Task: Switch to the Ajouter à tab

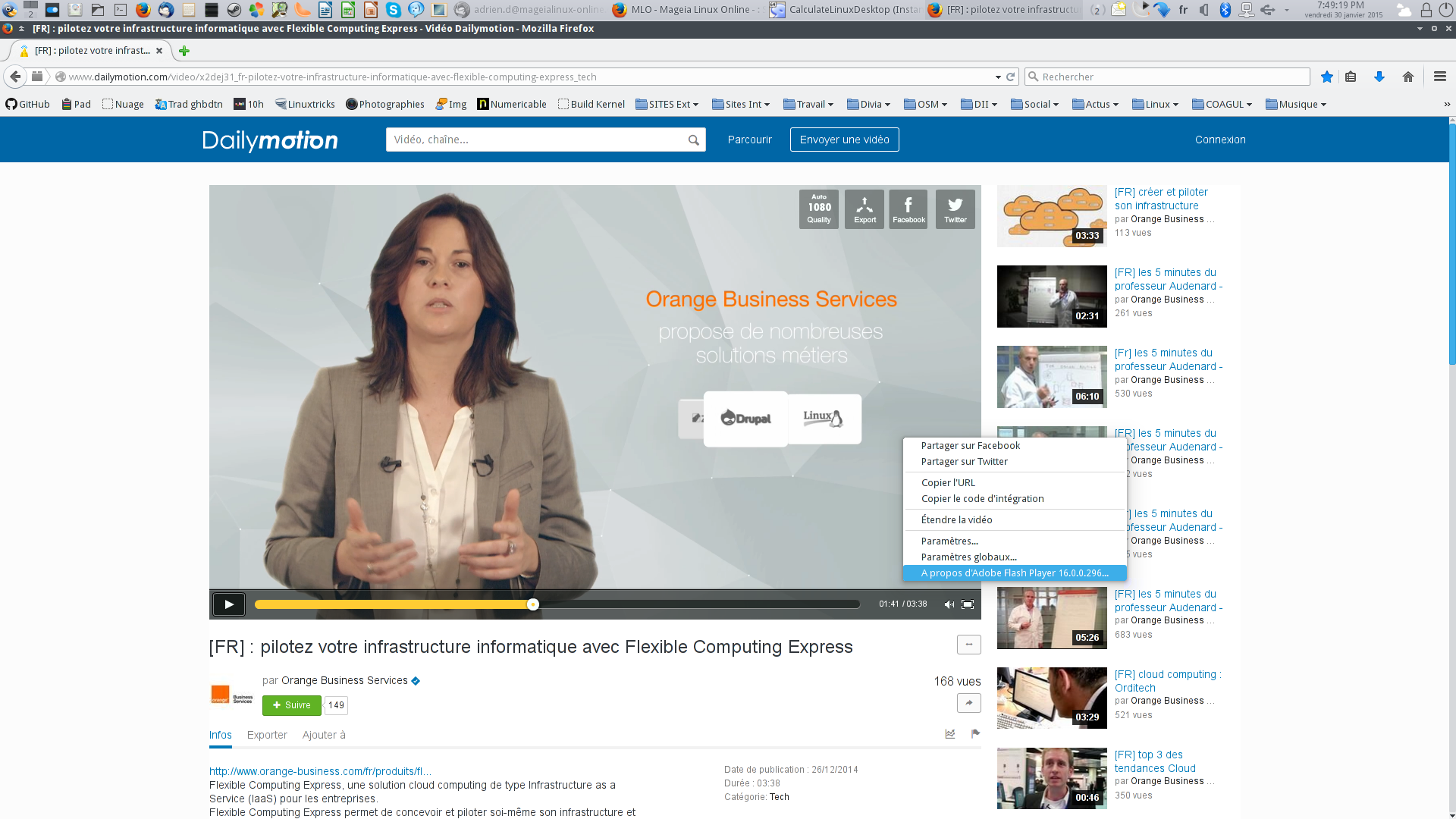Action: tap(324, 735)
